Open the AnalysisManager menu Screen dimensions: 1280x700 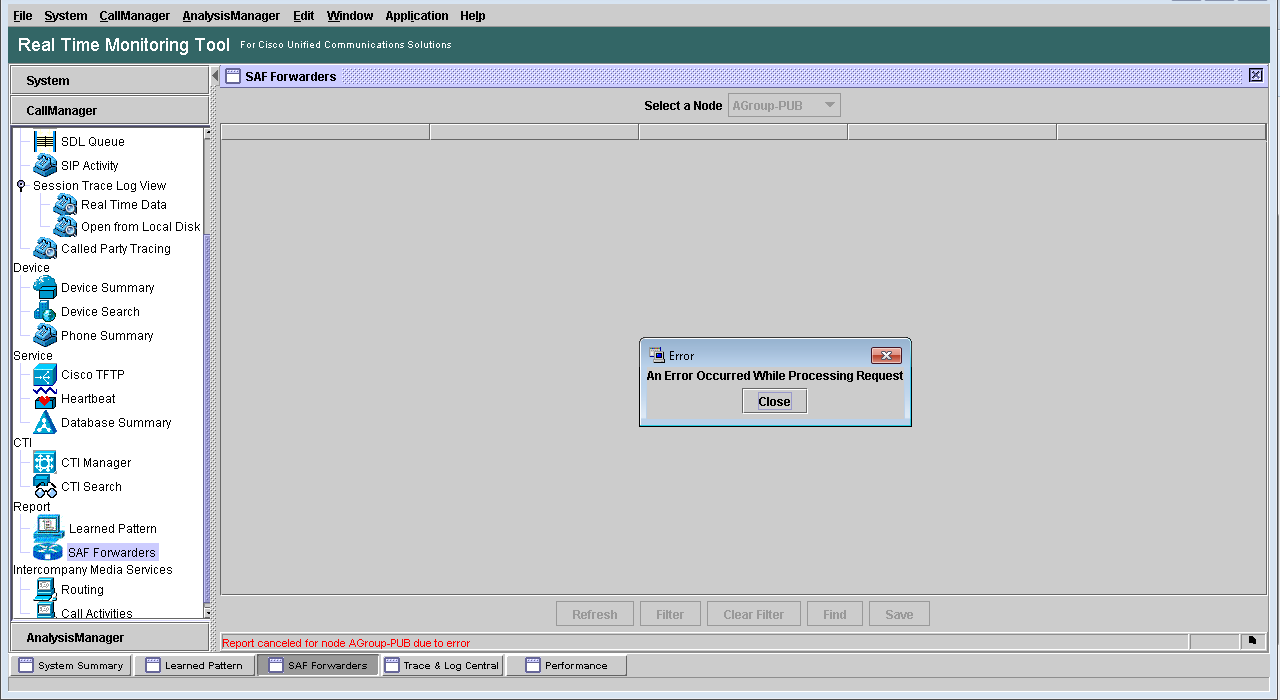[231, 15]
